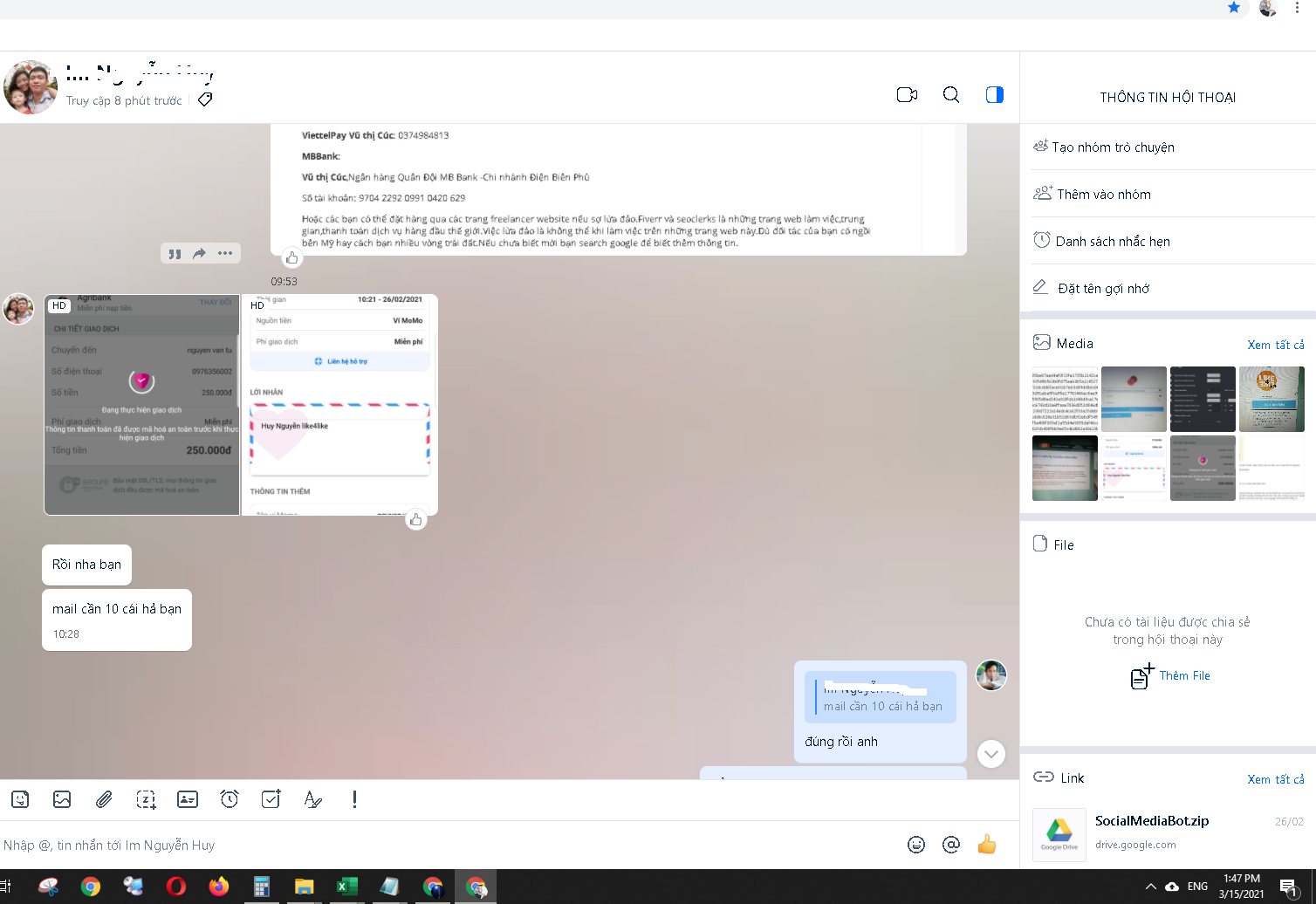This screenshot has width=1316, height=904.
Task: Open the Calculator from the taskbar
Action: pyautogui.click(x=261, y=887)
